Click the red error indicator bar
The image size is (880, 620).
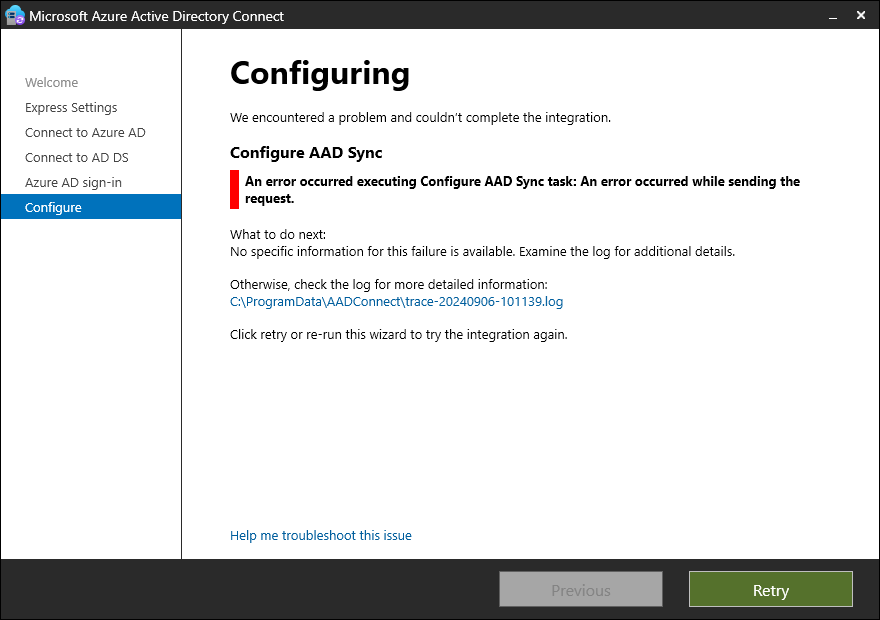pyautogui.click(x=235, y=190)
